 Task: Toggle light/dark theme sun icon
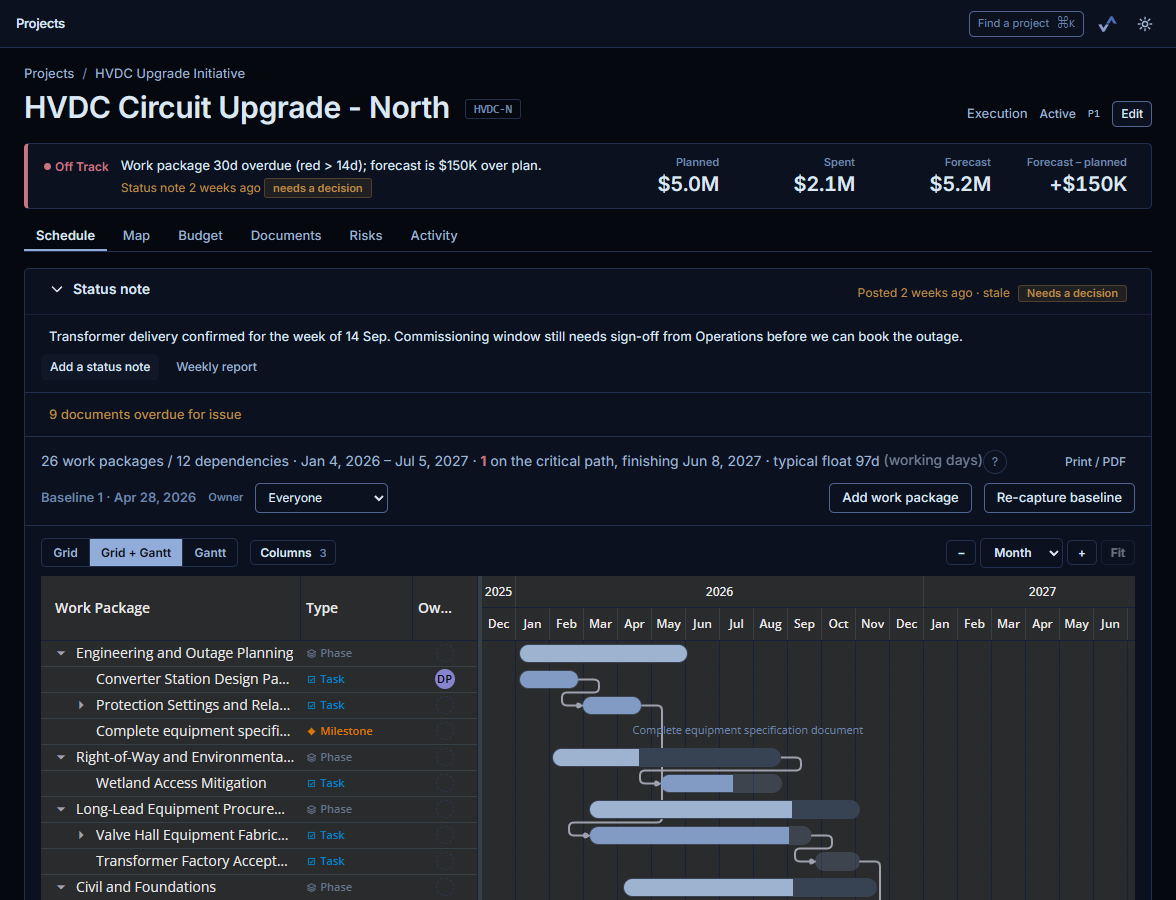(1144, 24)
